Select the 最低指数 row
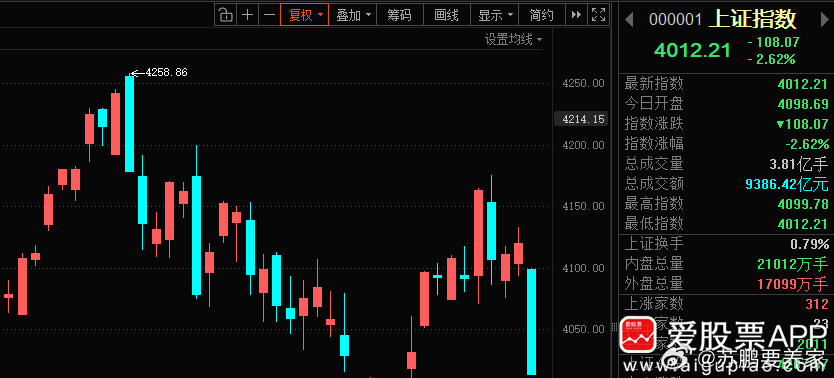The image size is (834, 378). click(726, 224)
